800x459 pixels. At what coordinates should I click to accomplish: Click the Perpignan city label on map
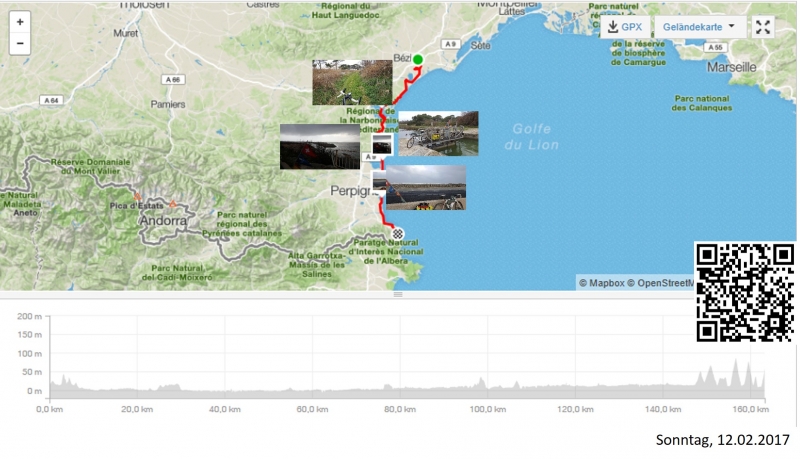(x=348, y=190)
